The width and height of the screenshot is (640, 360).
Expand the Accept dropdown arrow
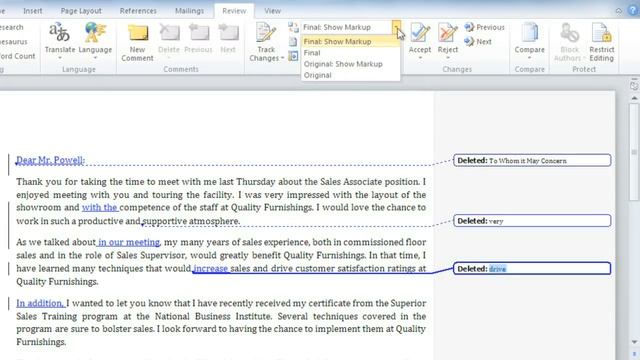point(420,58)
